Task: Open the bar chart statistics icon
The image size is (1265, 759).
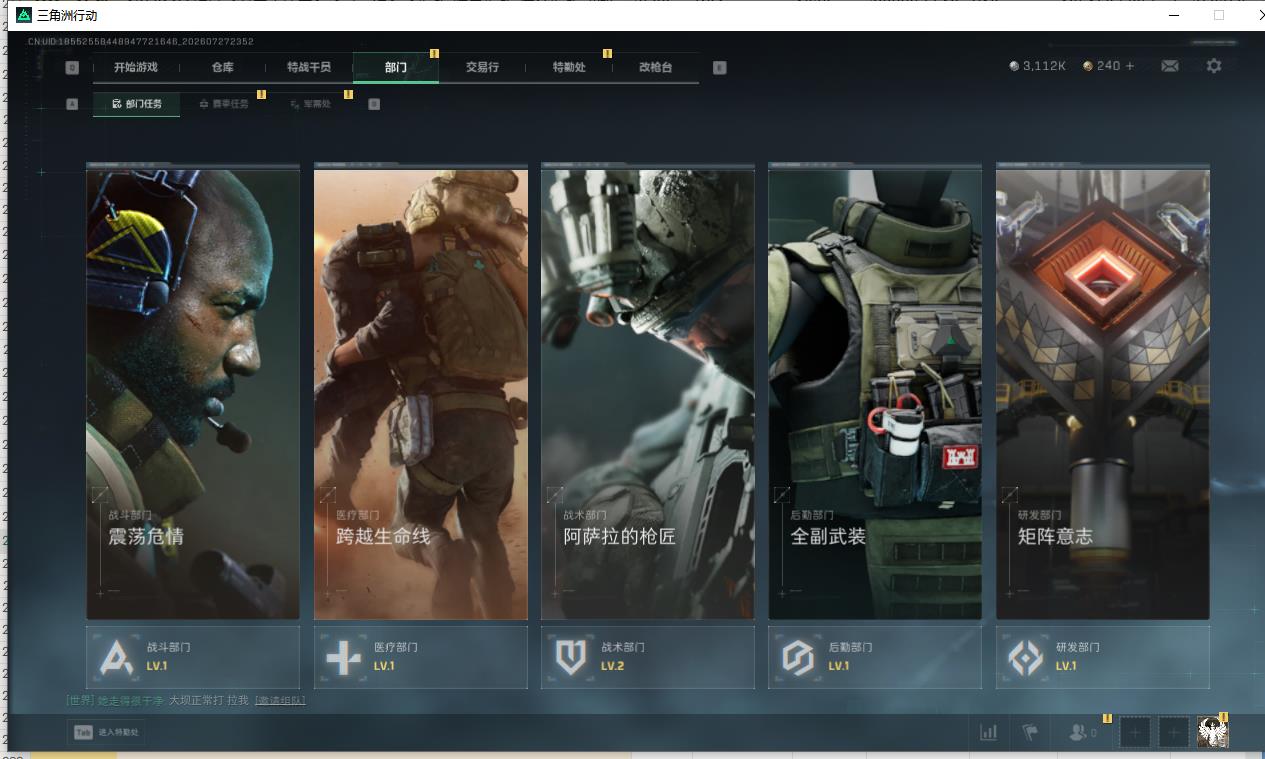Action: (989, 733)
